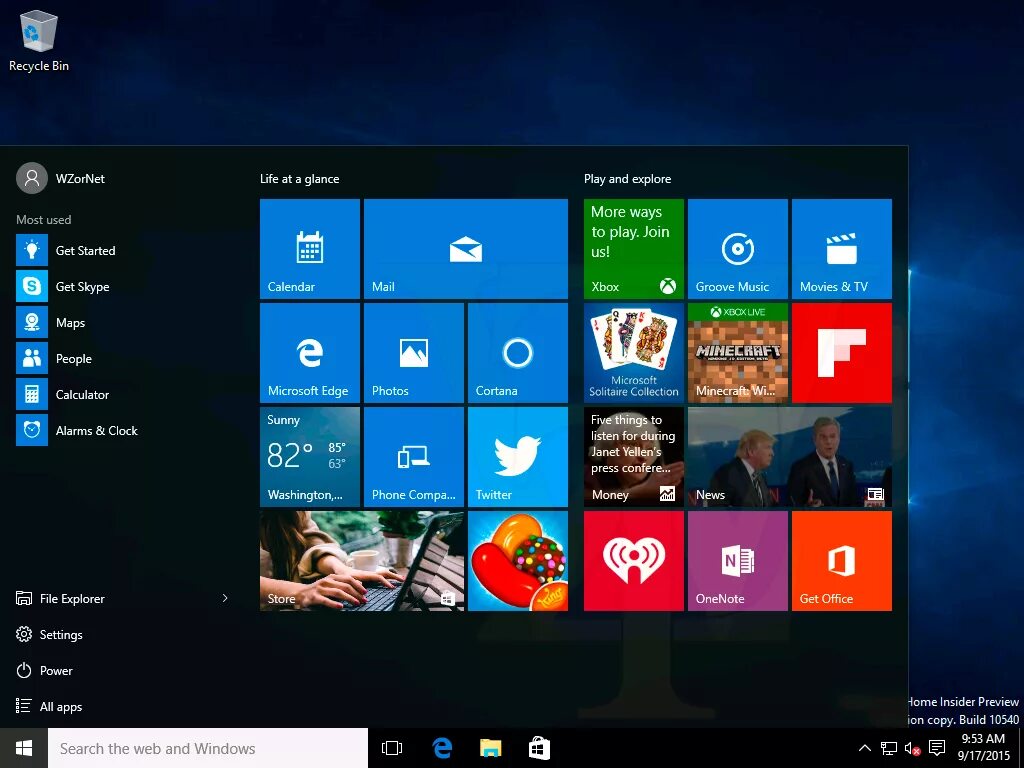Unmute the system volume in the tray
The height and width of the screenshot is (768, 1024).
[912, 748]
